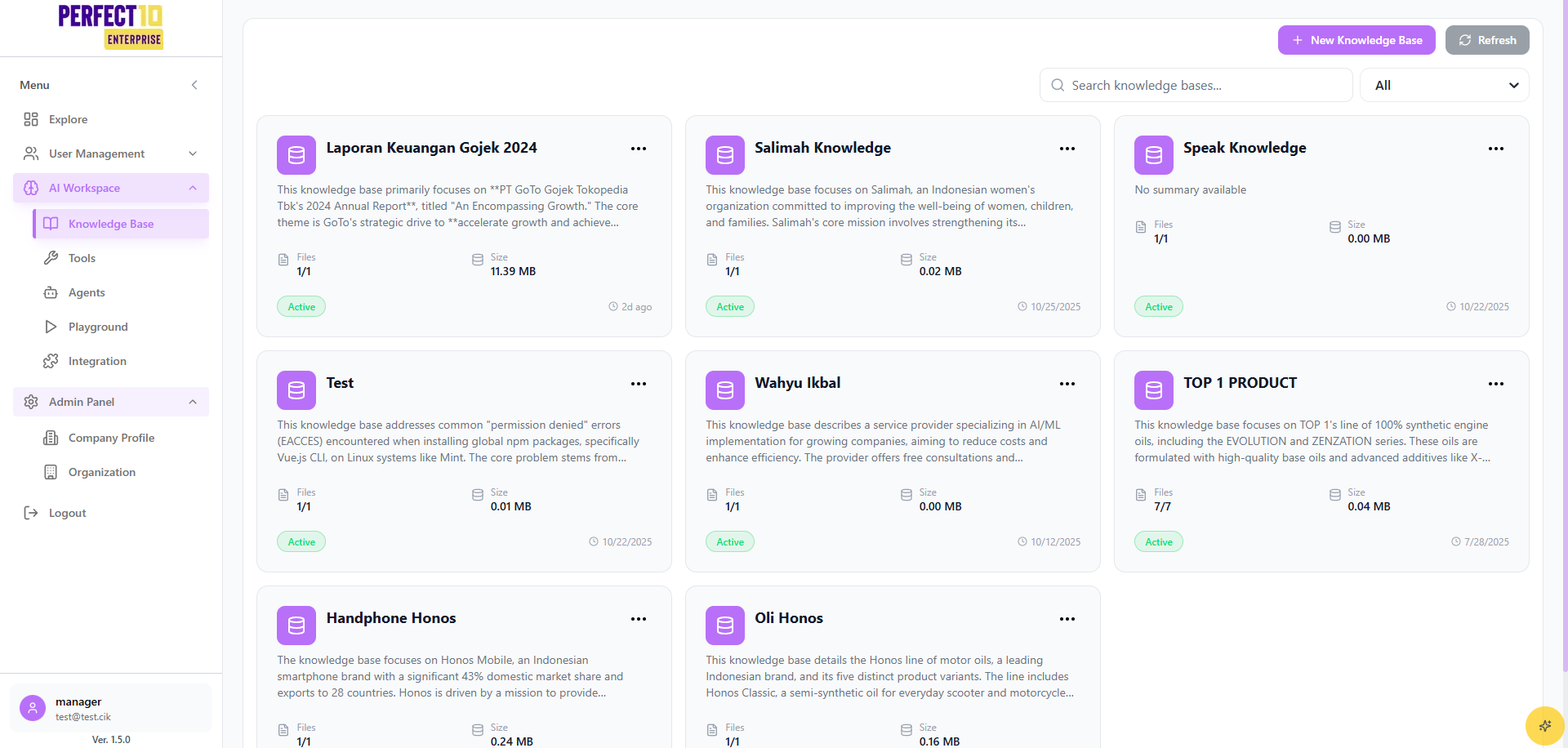
Task: Expand the User Management section
Action: click(x=111, y=154)
